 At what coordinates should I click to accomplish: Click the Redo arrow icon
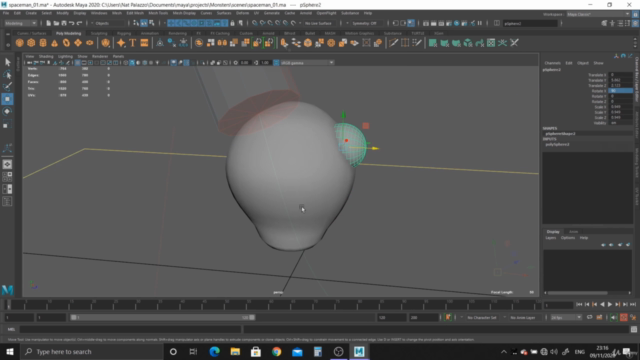pos(79,23)
